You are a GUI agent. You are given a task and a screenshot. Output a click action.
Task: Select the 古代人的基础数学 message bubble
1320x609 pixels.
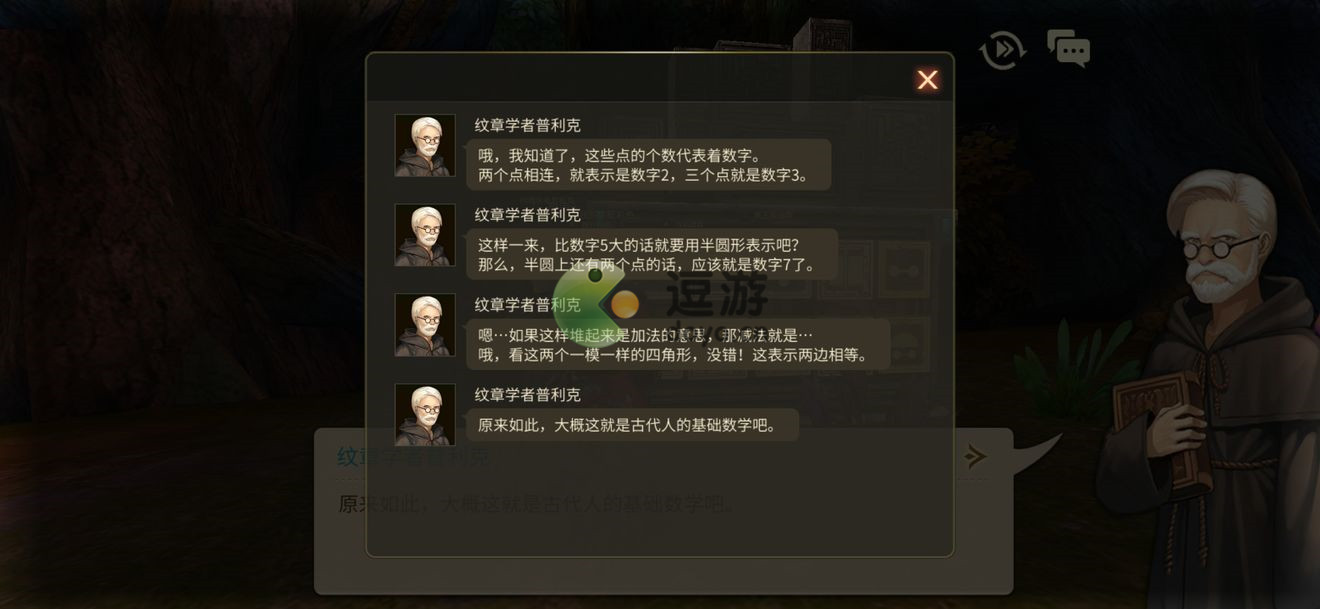click(x=632, y=425)
